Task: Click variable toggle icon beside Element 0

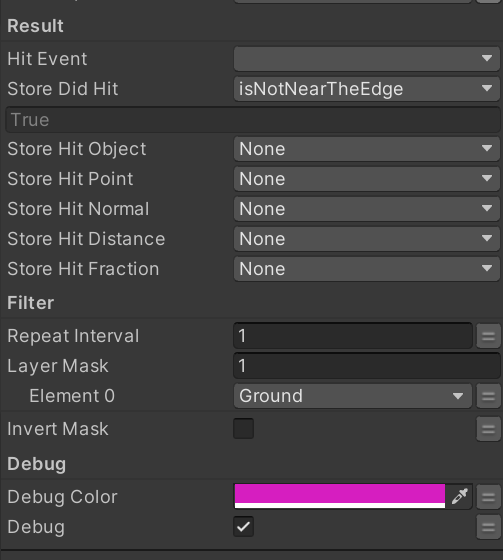Action: (488, 396)
